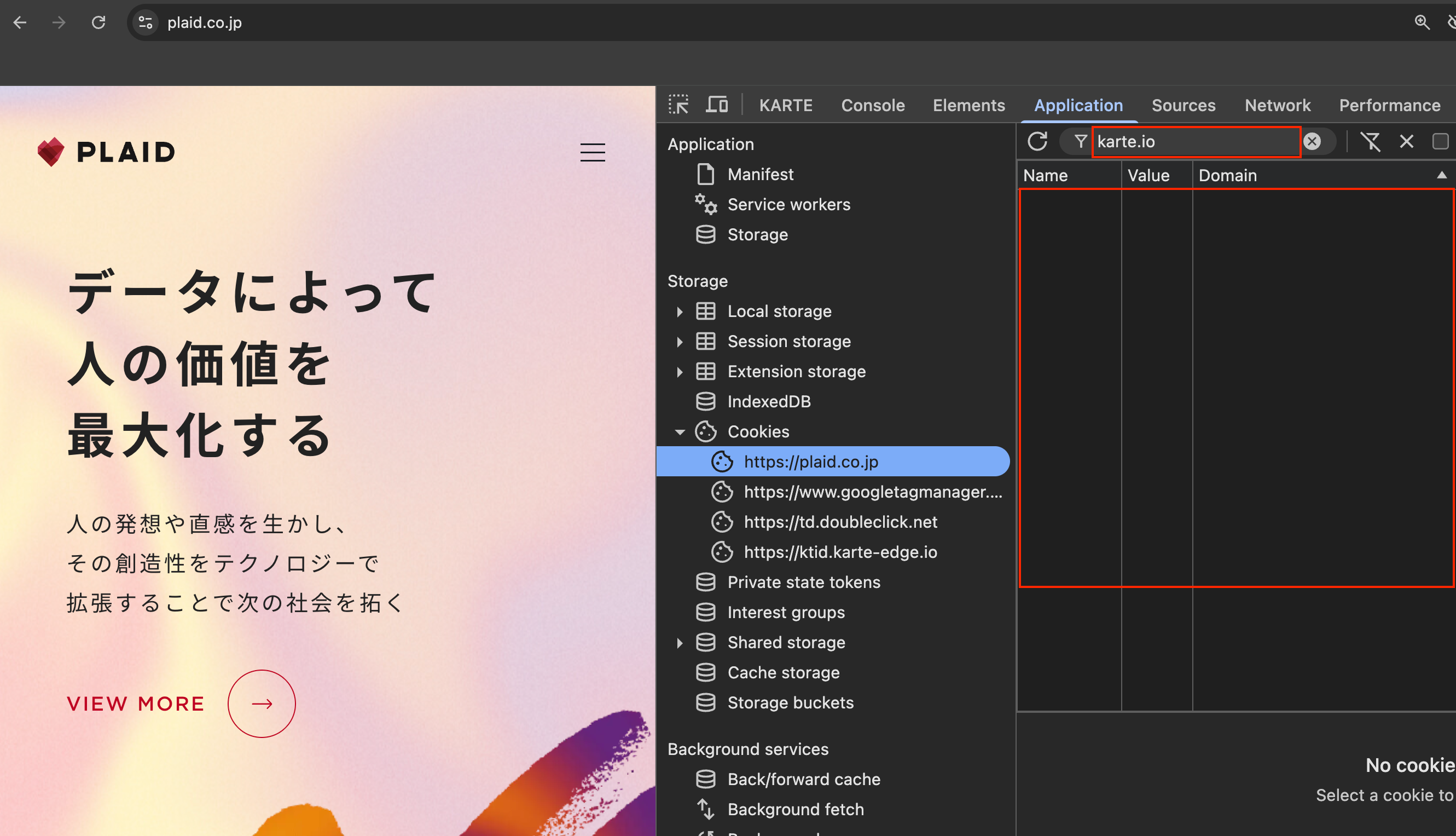
Task: Open the PLAID site hamburger menu
Action: [x=593, y=152]
